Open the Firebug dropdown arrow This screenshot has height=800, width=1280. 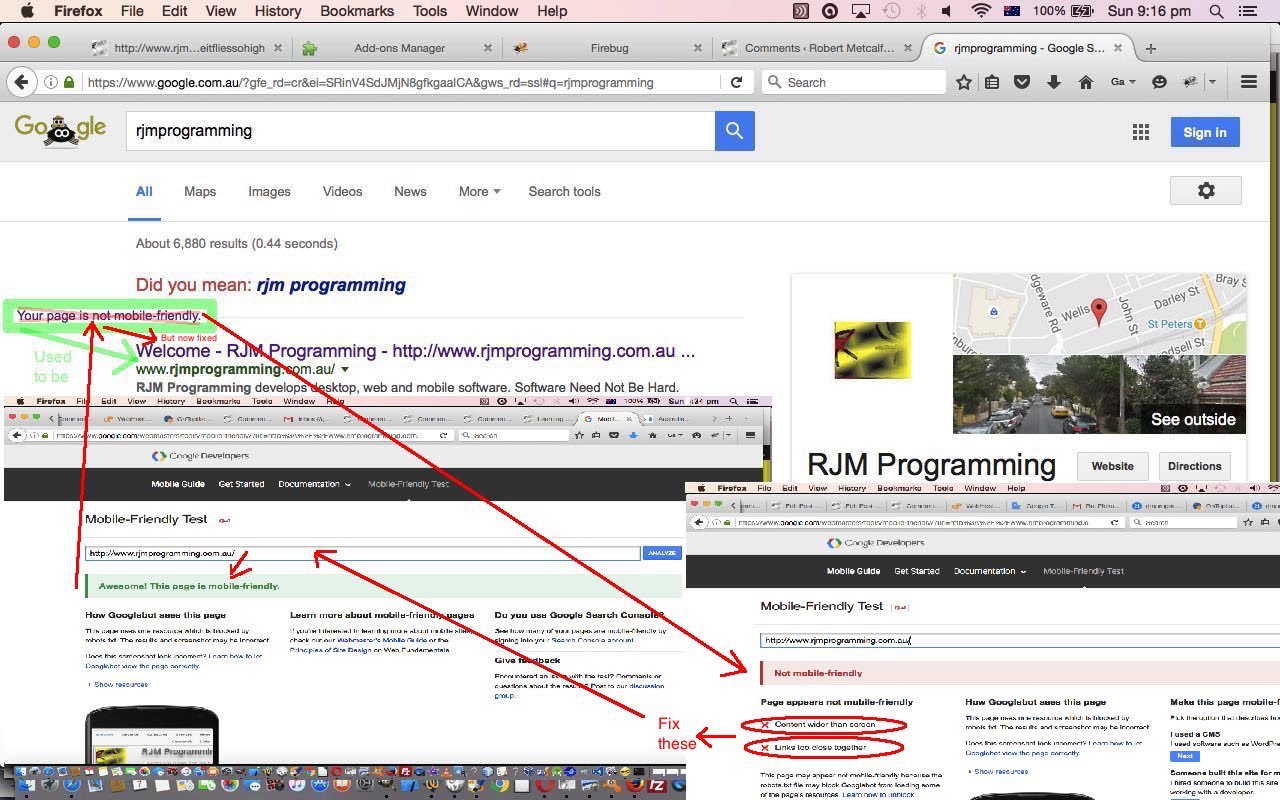pyautogui.click(x=1212, y=82)
